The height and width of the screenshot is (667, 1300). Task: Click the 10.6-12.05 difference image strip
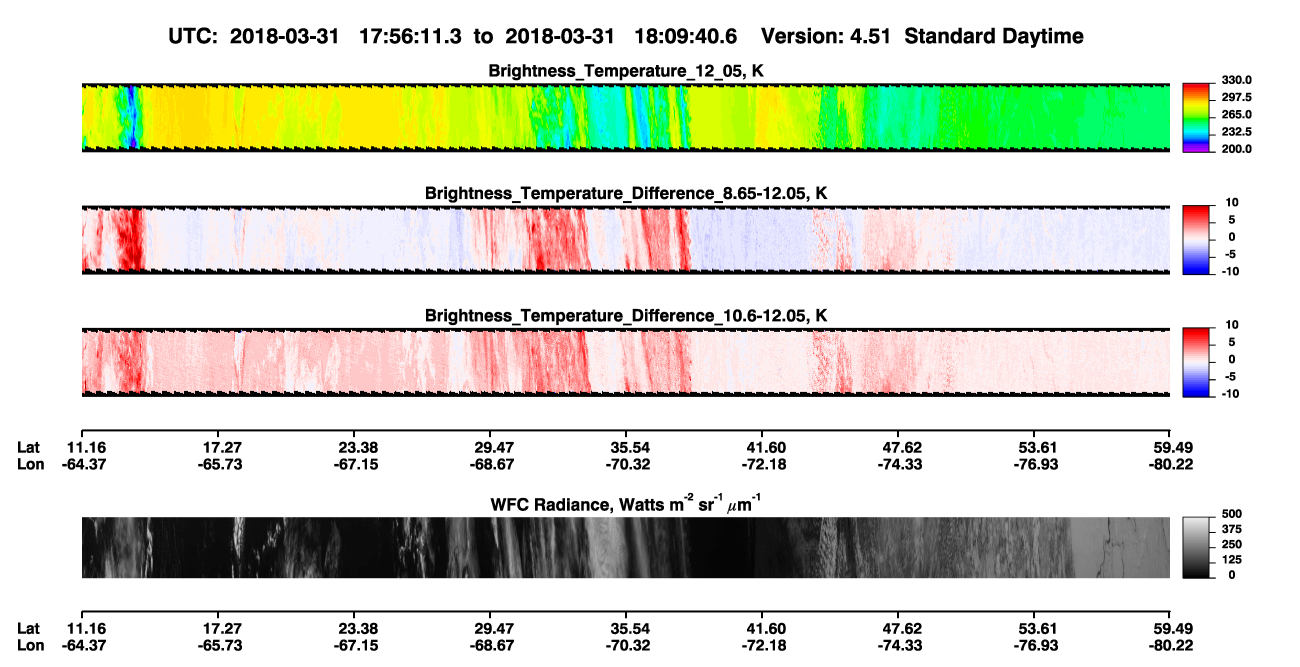pos(625,361)
